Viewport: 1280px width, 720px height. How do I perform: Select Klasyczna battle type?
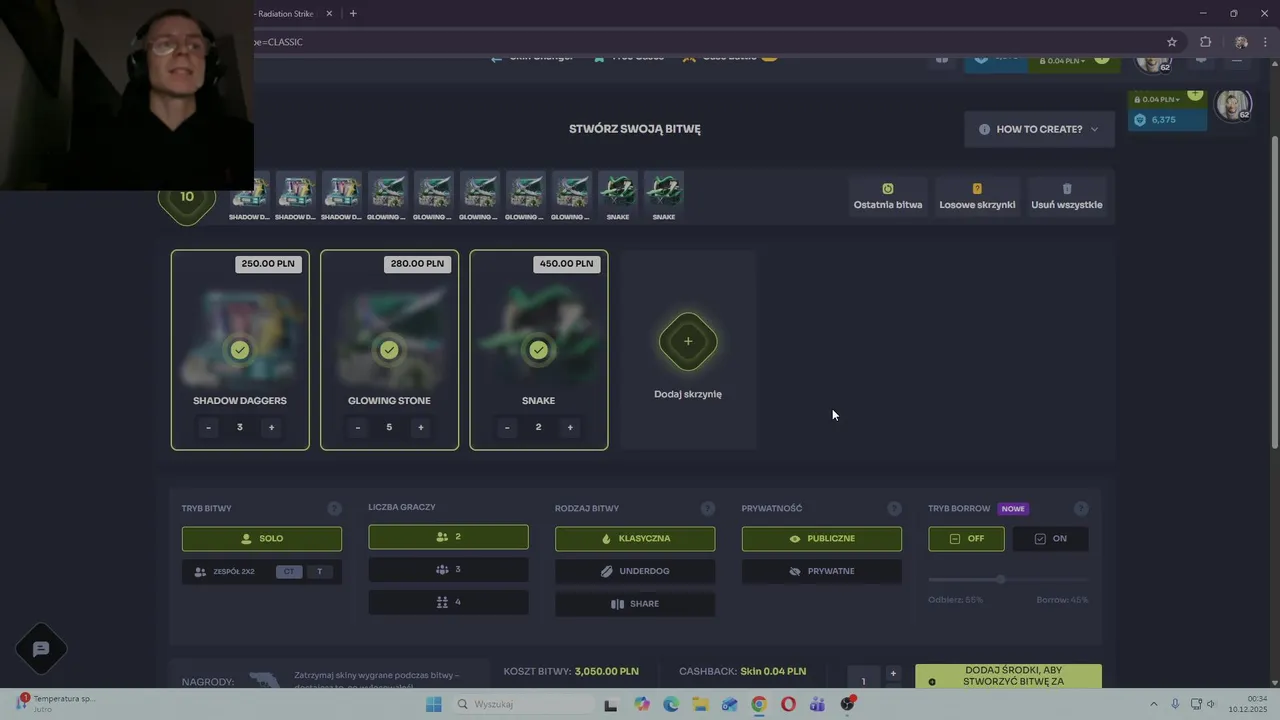(635, 538)
